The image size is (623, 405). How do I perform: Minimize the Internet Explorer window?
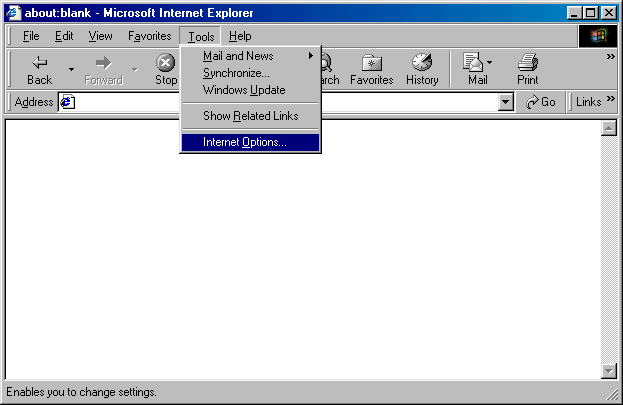coord(574,13)
